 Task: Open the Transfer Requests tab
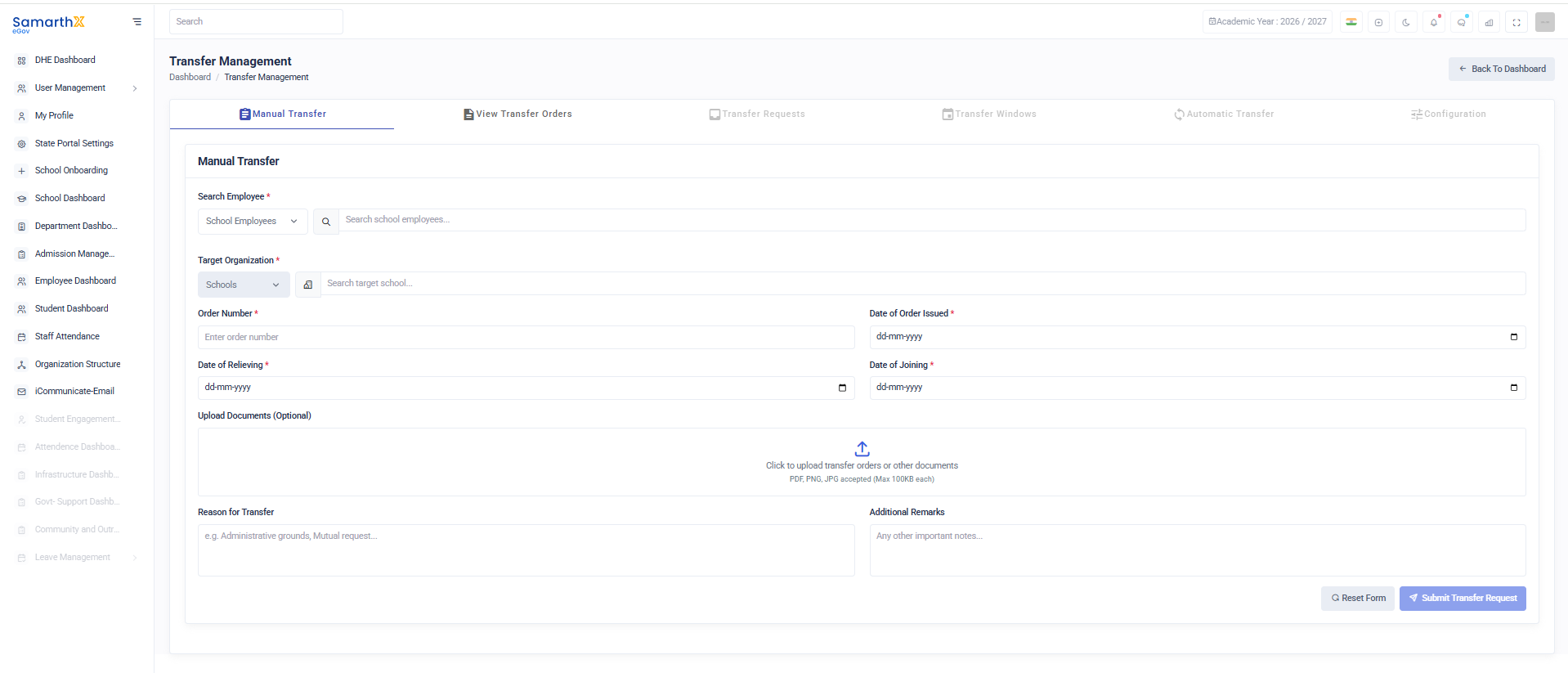coord(757,114)
